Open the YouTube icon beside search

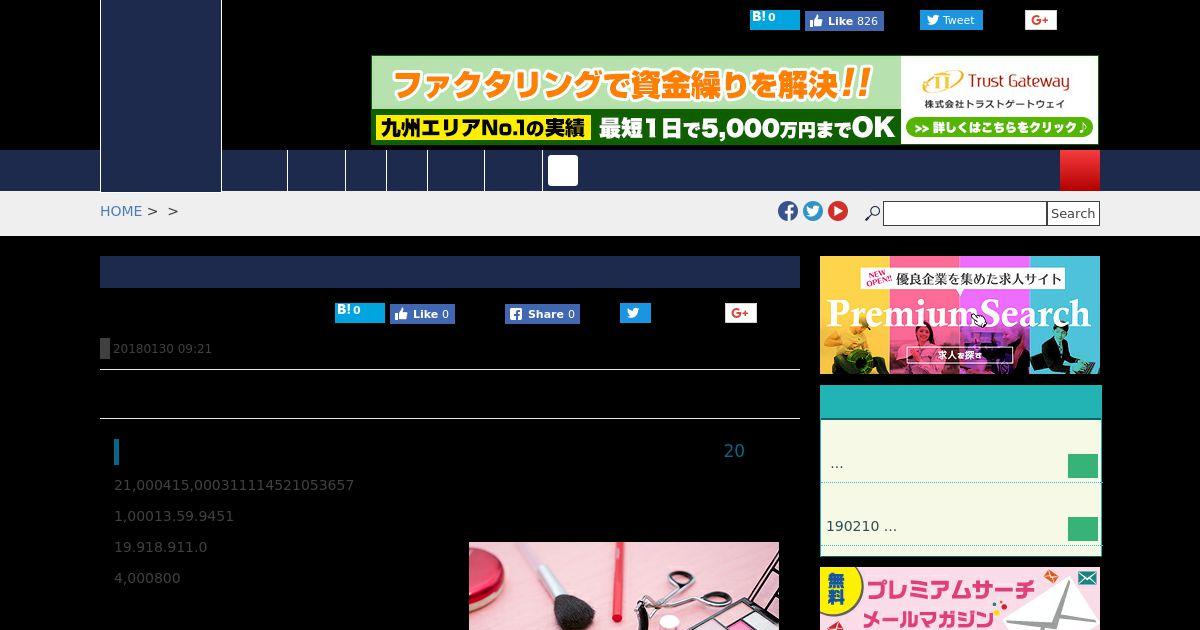point(838,211)
